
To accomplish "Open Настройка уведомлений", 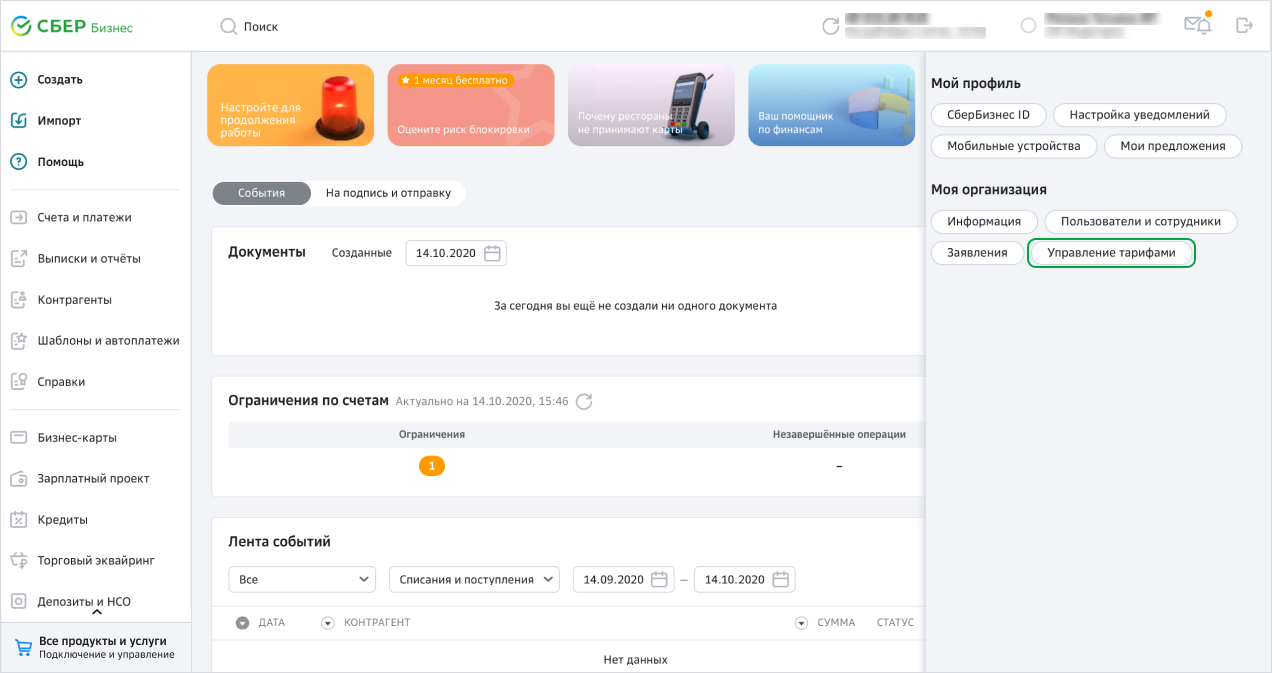I will (x=1140, y=115).
